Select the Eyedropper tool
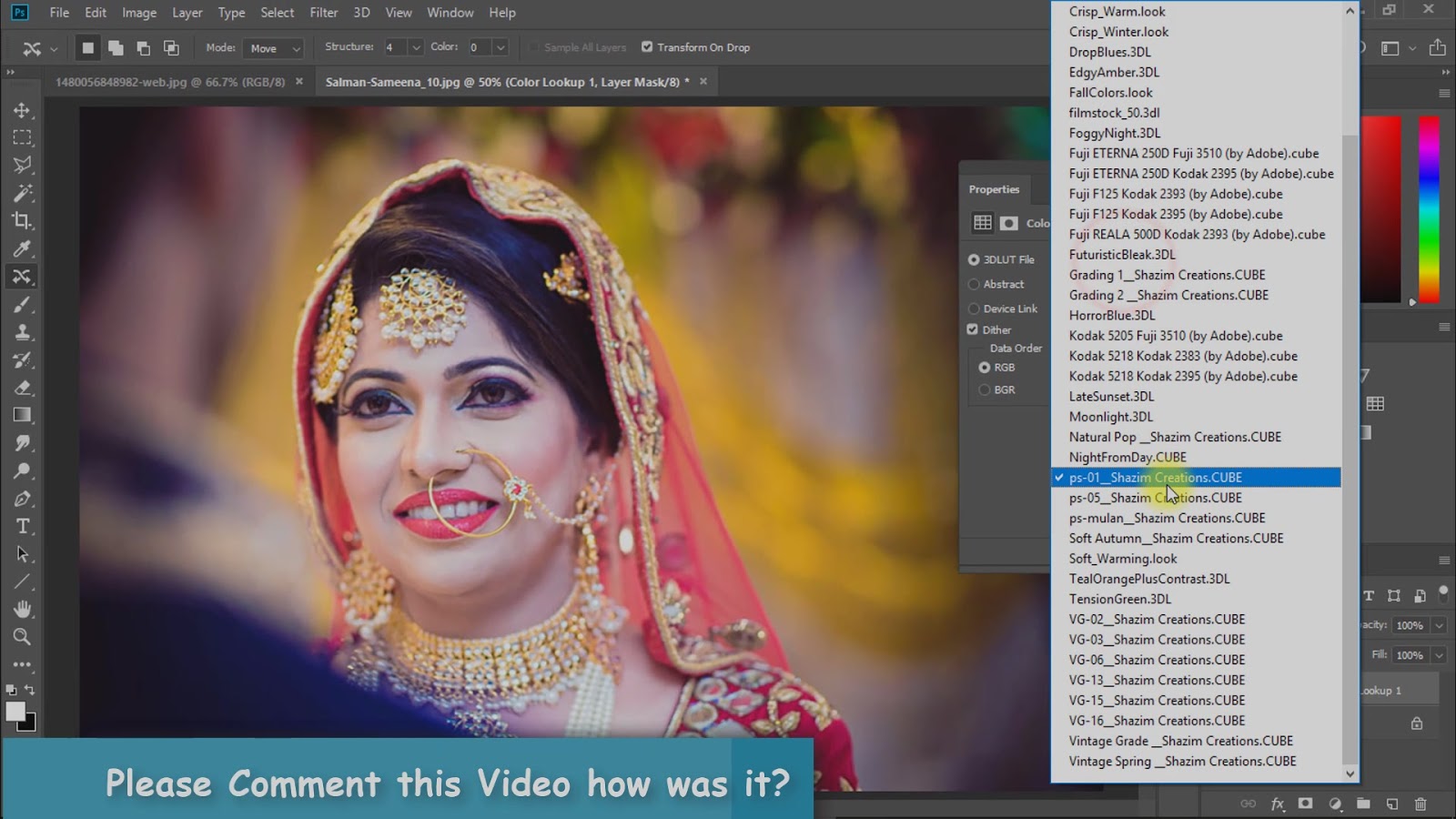Screen dimensions: 1456x819 pos(23,249)
